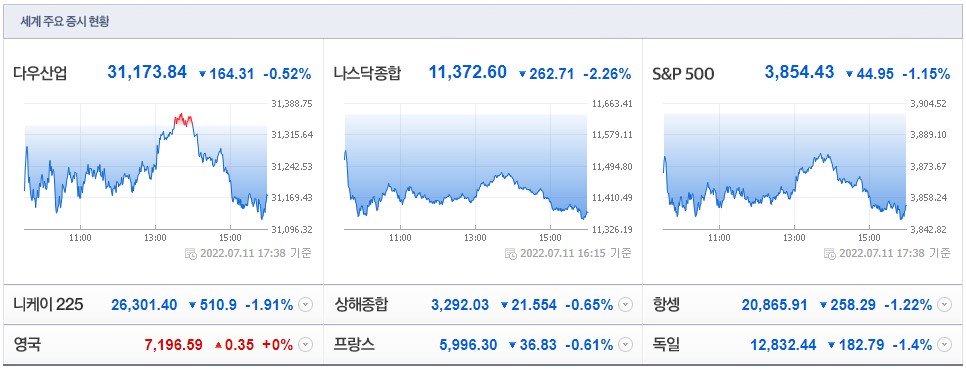Screen dimensions: 966x370
Task: Expand the 니케이 225 row chevron
Action: 306,305
